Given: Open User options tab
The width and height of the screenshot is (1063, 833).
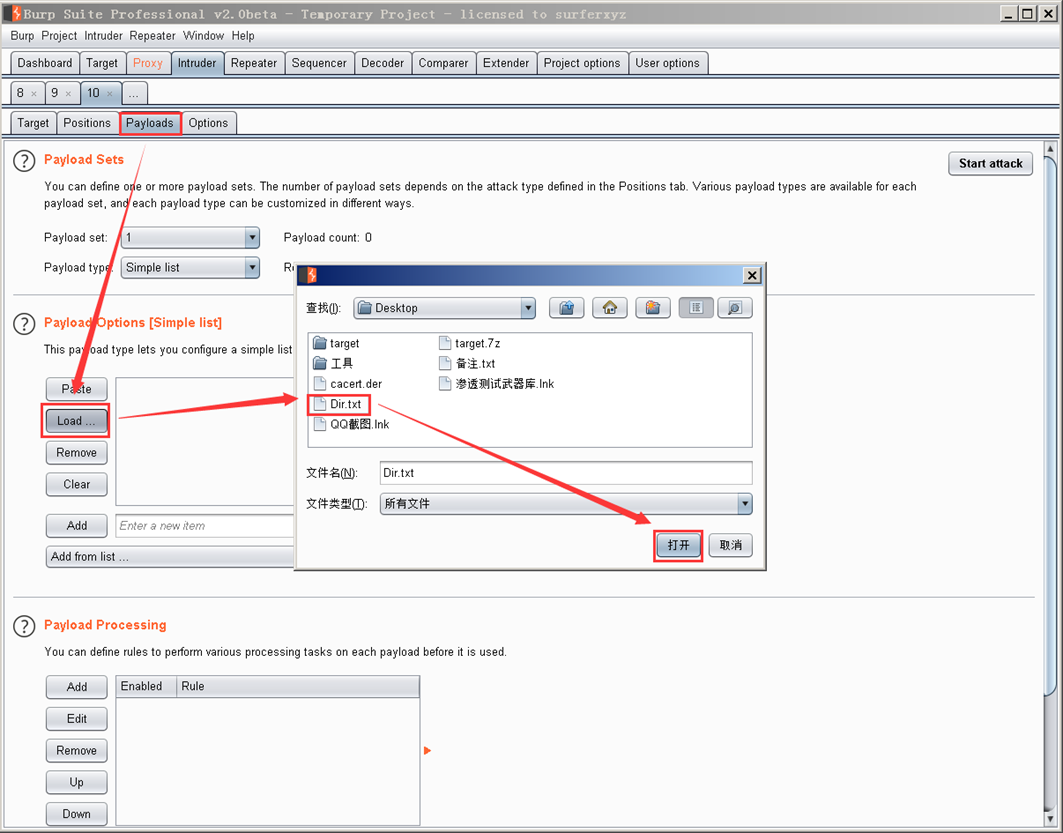Looking at the screenshot, I should tap(667, 63).
